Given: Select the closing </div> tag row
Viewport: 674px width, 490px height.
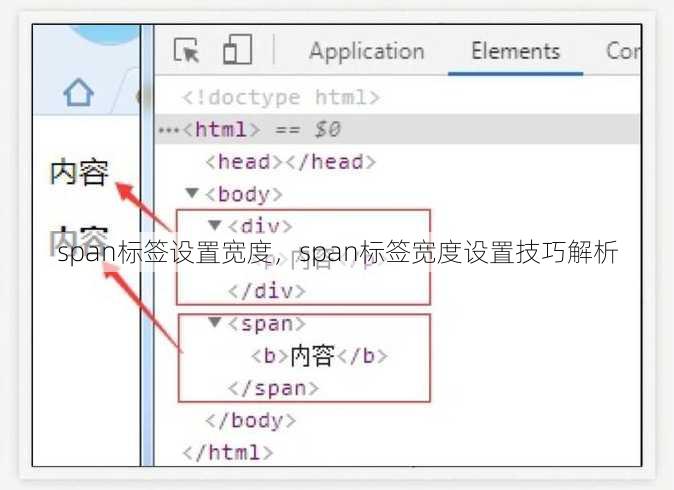Looking at the screenshot, I should [x=267, y=291].
